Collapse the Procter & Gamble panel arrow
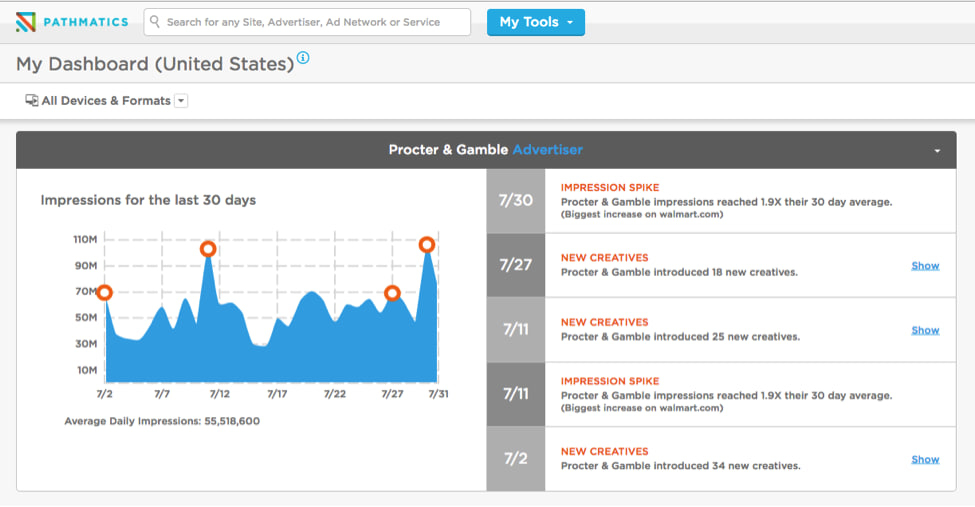Screen dimensions: 975x507 937,151
